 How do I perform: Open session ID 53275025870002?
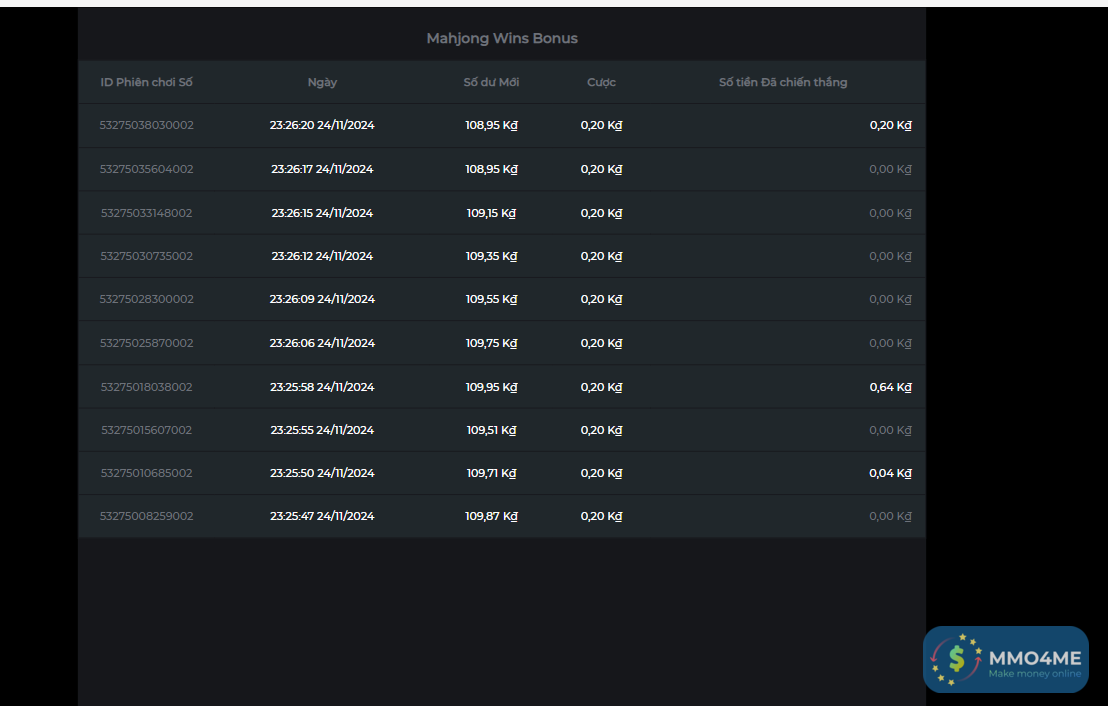pos(146,343)
